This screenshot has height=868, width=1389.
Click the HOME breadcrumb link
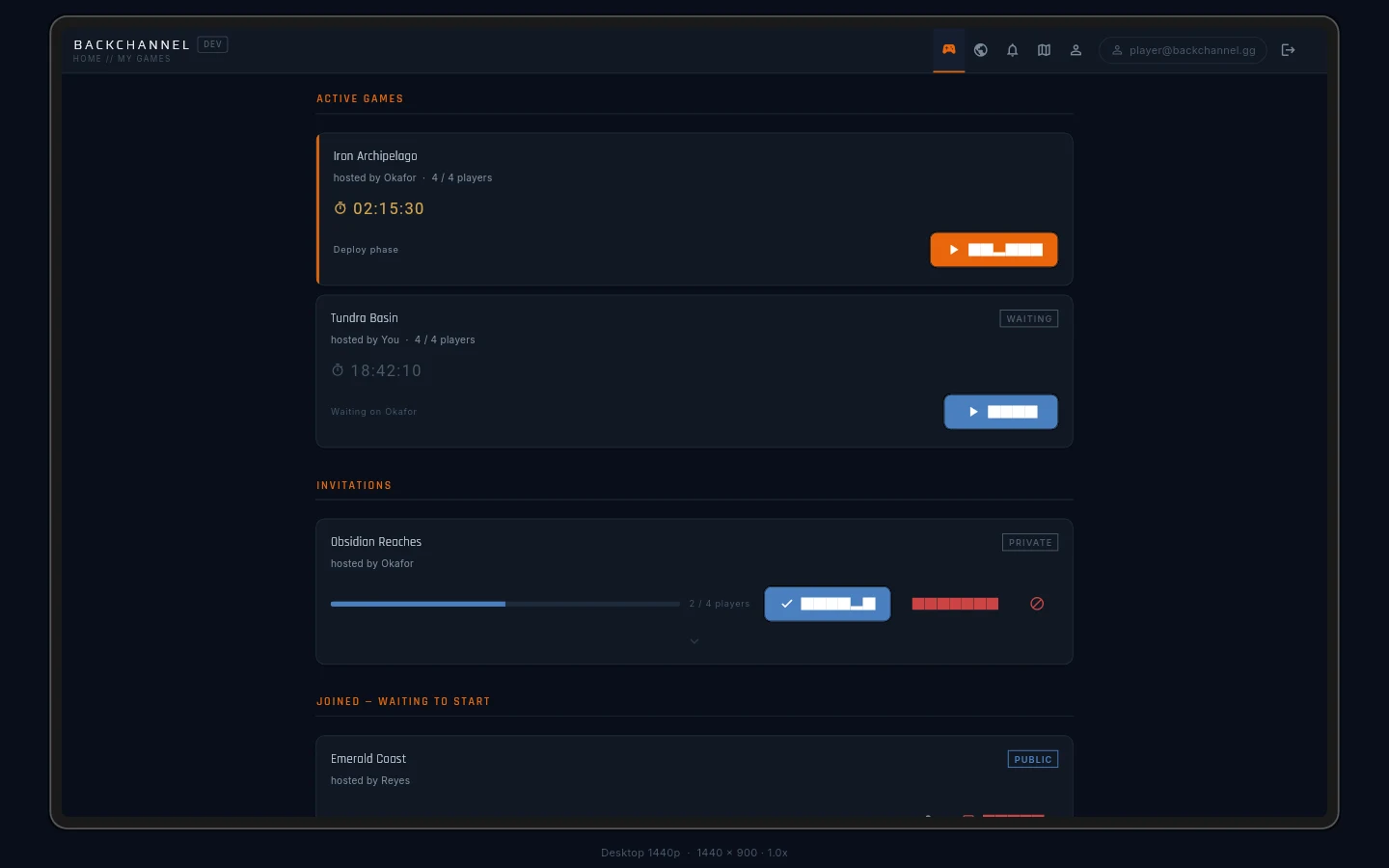(x=88, y=59)
